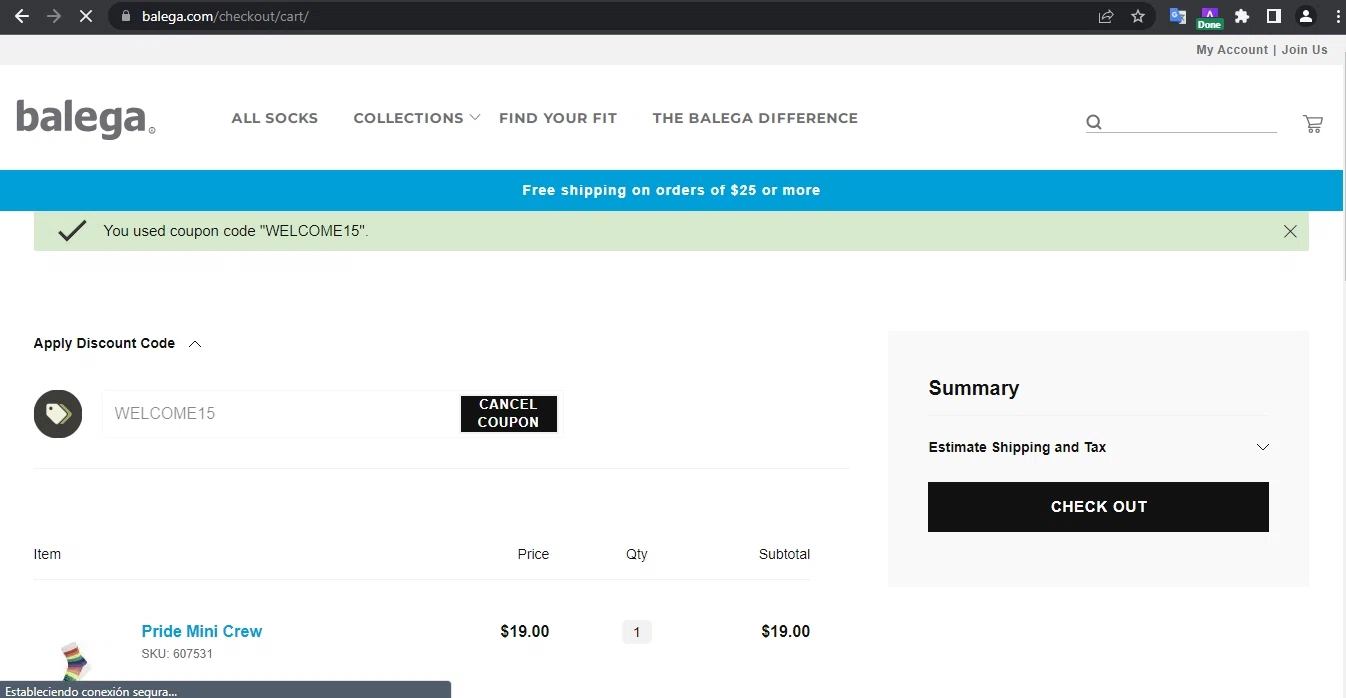1346x698 pixels.
Task: Go back using the browser back arrow
Action: click(21, 16)
